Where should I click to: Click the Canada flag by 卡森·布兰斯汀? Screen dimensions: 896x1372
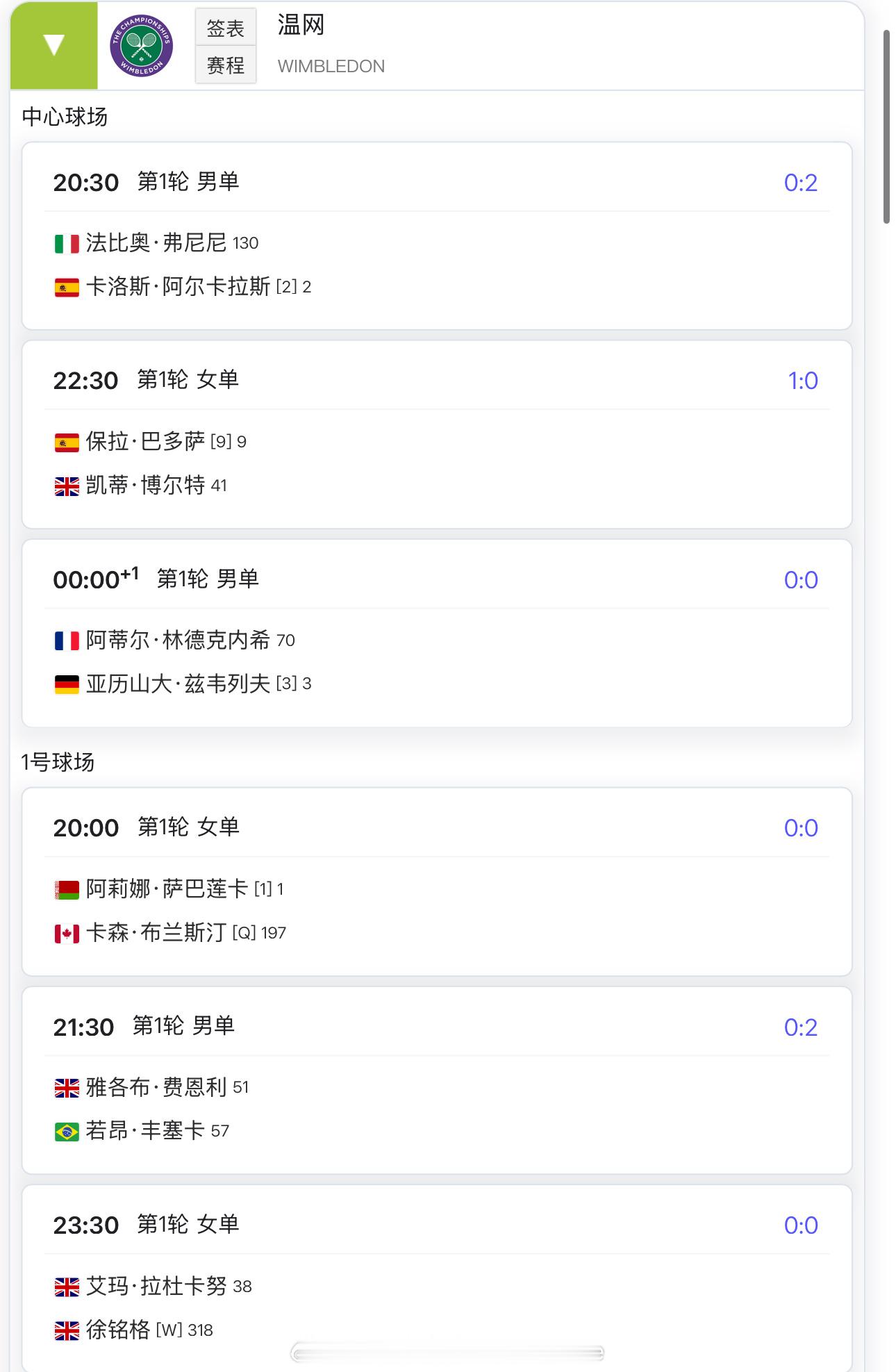pos(67,934)
